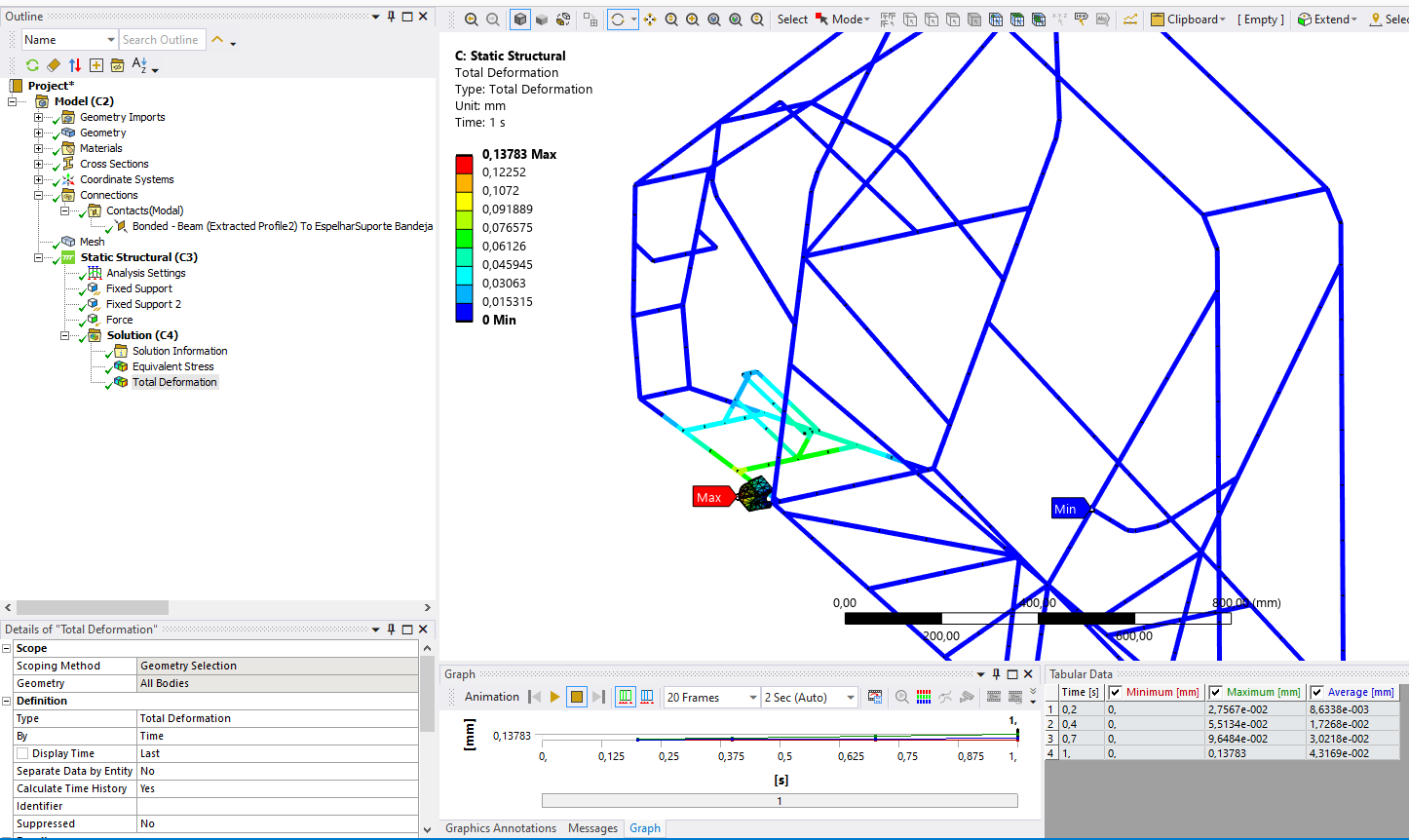Click the red band in the legend
The image size is (1409, 840).
tap(464, 164)
